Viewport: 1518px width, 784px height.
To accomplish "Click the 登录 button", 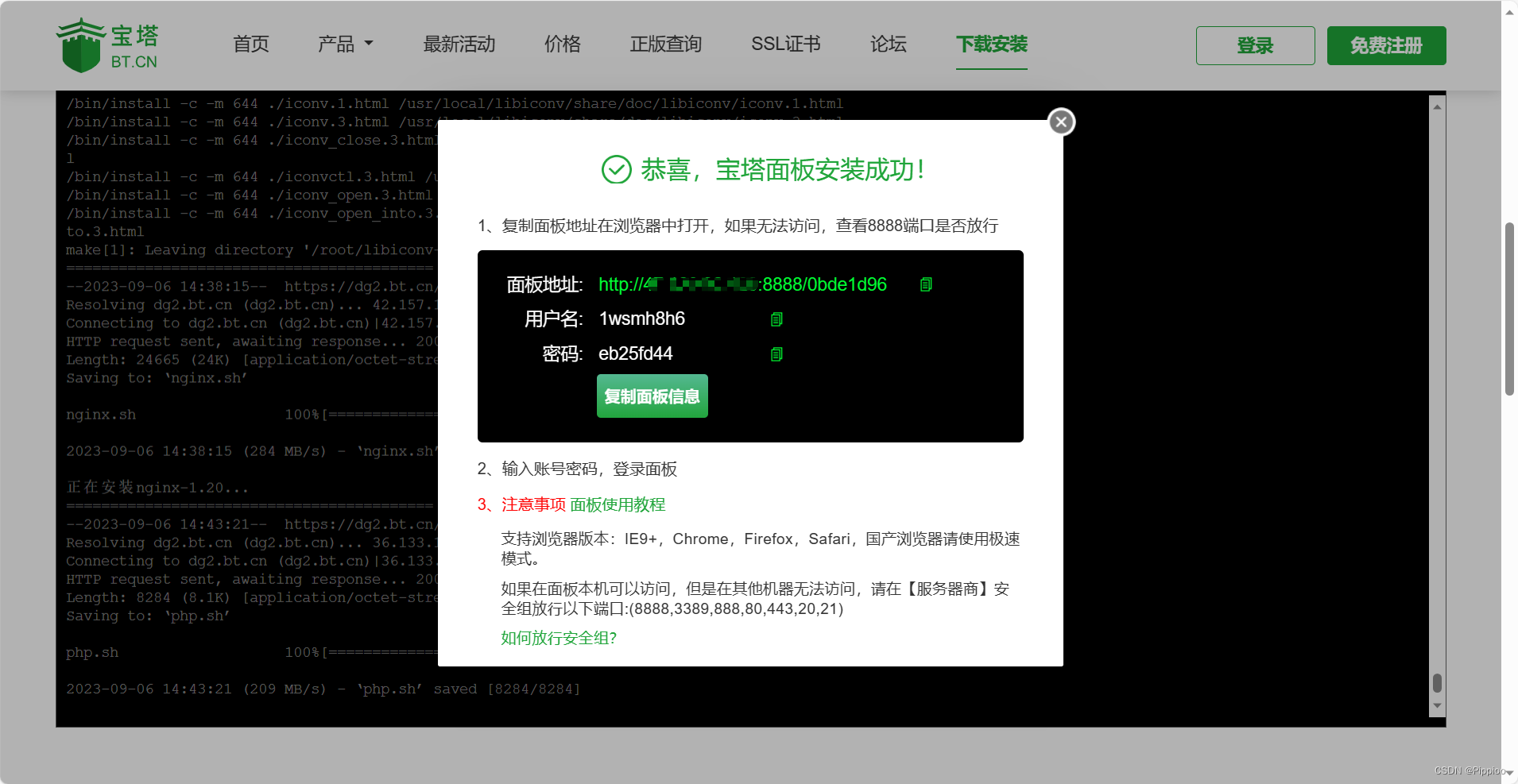I will [1255, 45].
